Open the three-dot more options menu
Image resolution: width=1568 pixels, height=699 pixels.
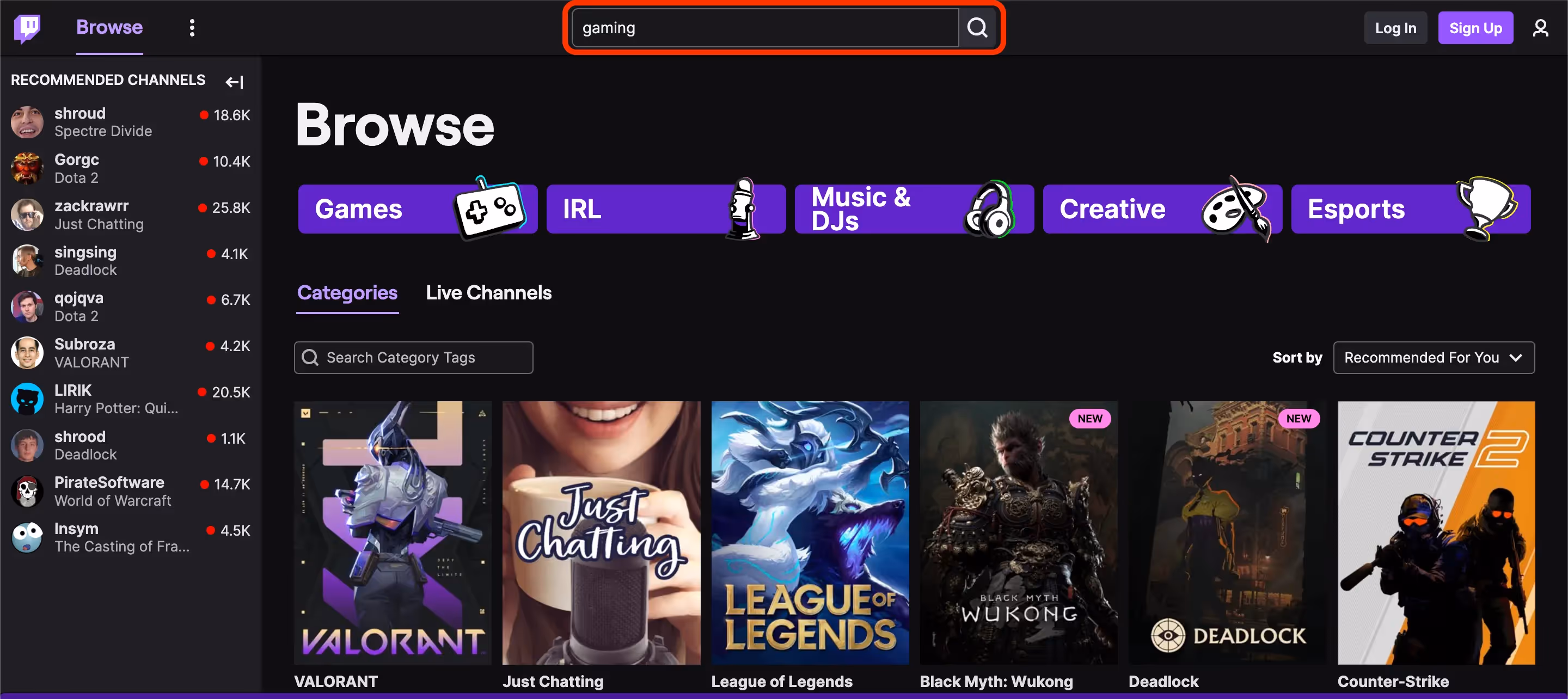(192, 27)
